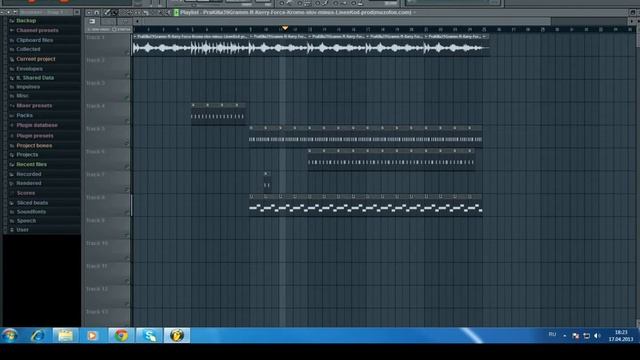
Task: Open the network status tray icon
Action: pyautogui.click(x=587, y=336)
